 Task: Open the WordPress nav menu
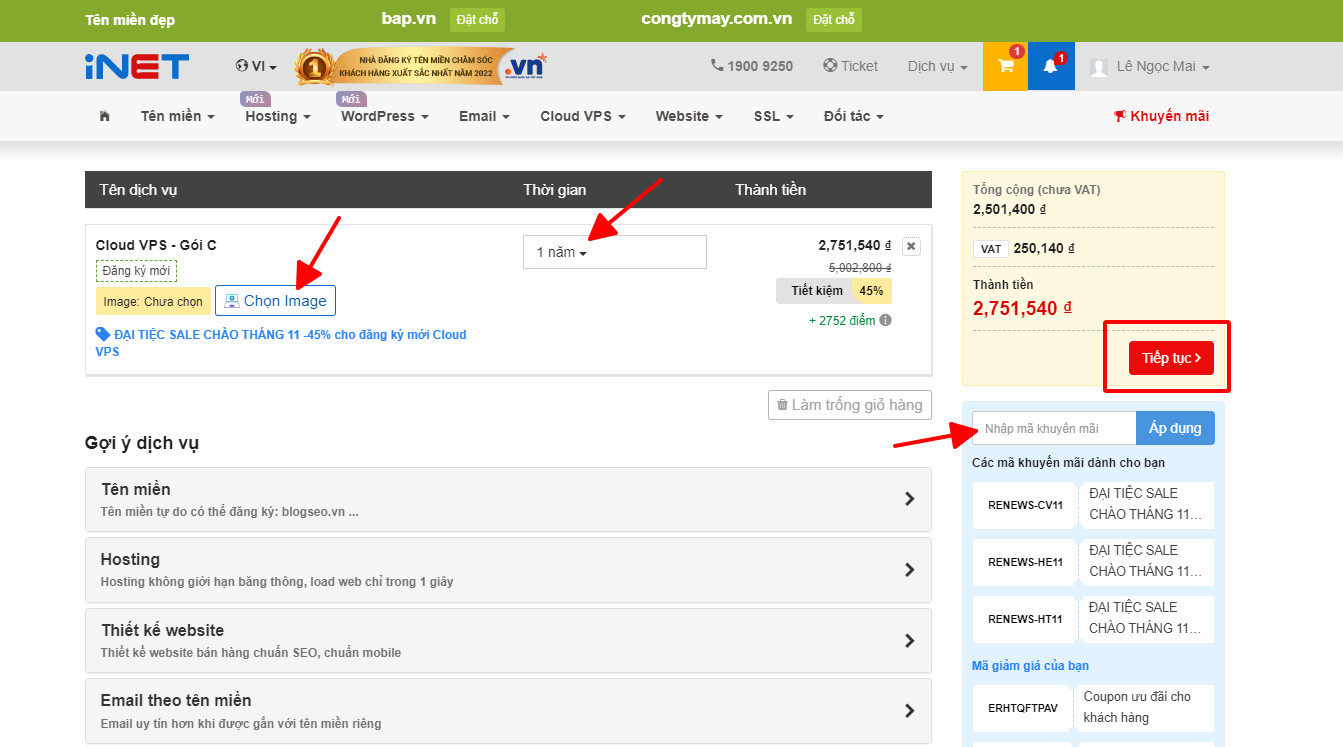[385, 116]
